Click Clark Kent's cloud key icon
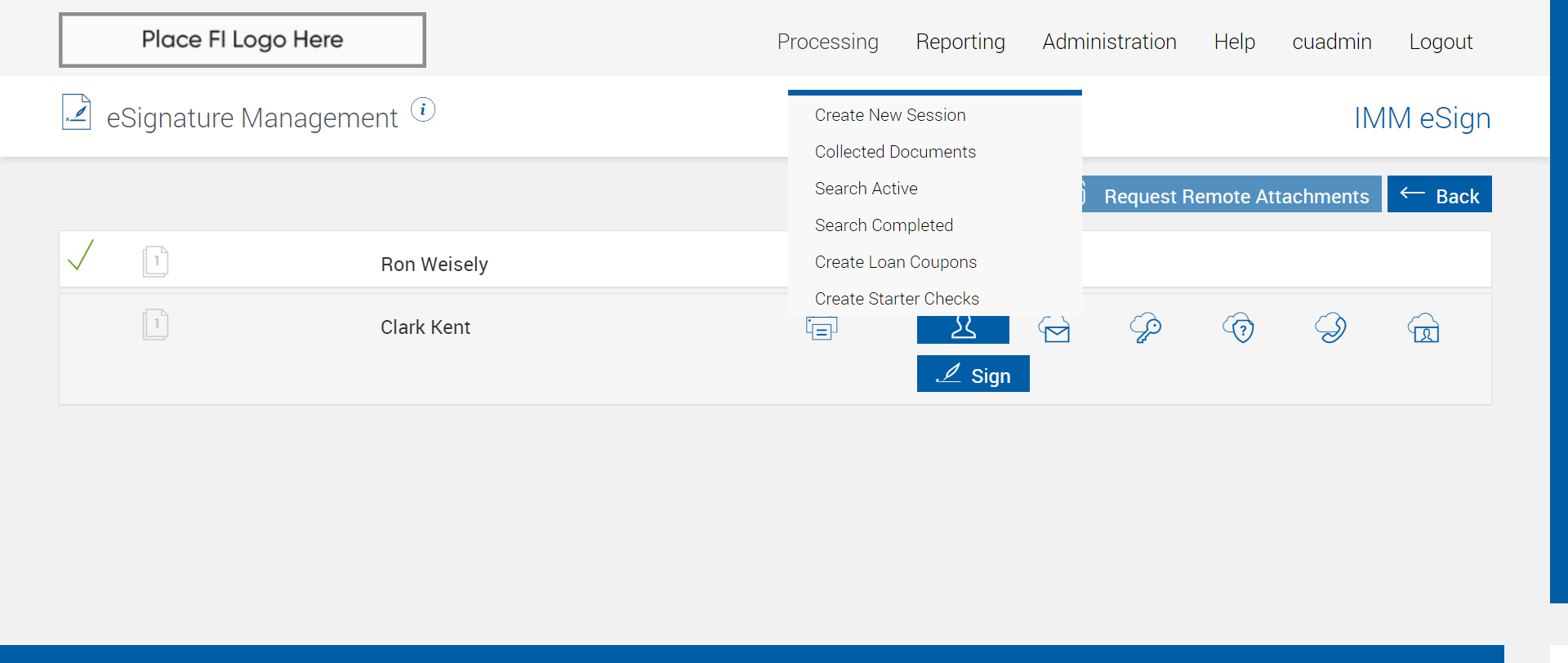 (1146, 328)
